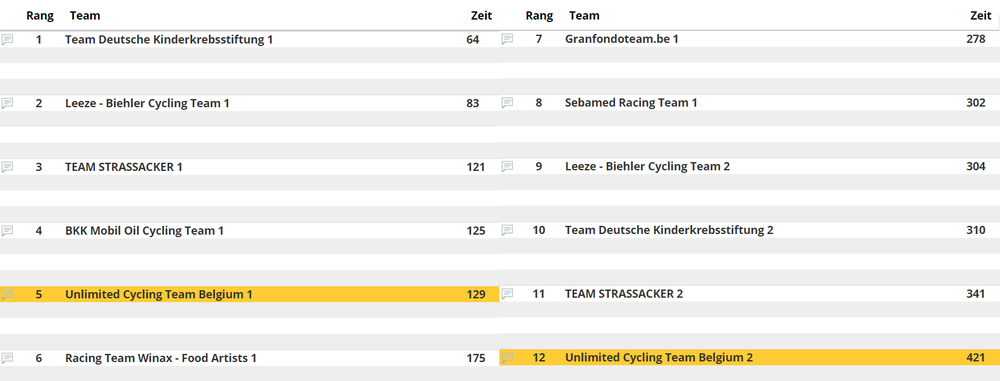Click comment icon beside TEAM STRASSACKER 2
The image size is (1000, 381).
click(x=507, y=294)
